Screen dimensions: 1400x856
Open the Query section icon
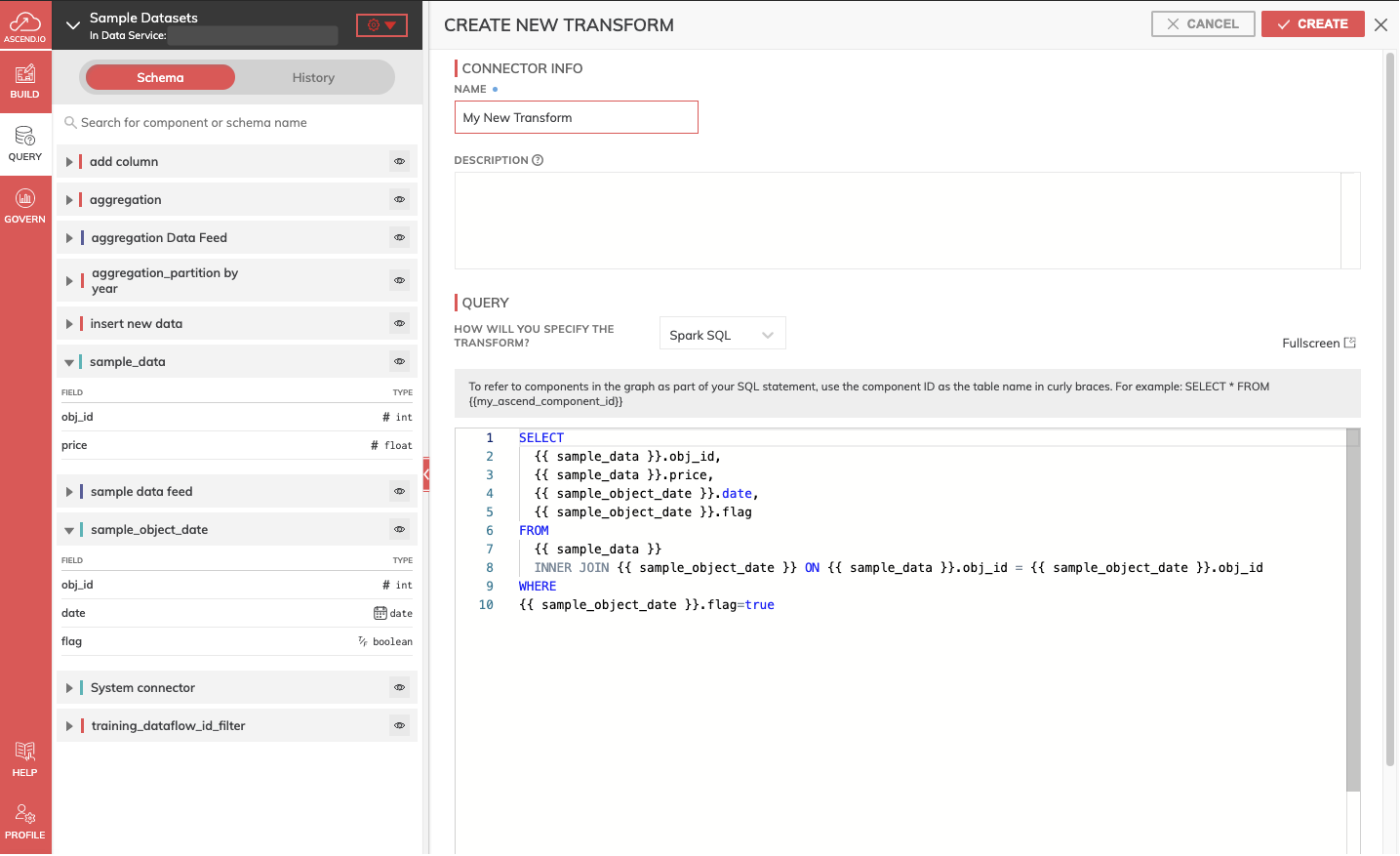click(25, 143)
